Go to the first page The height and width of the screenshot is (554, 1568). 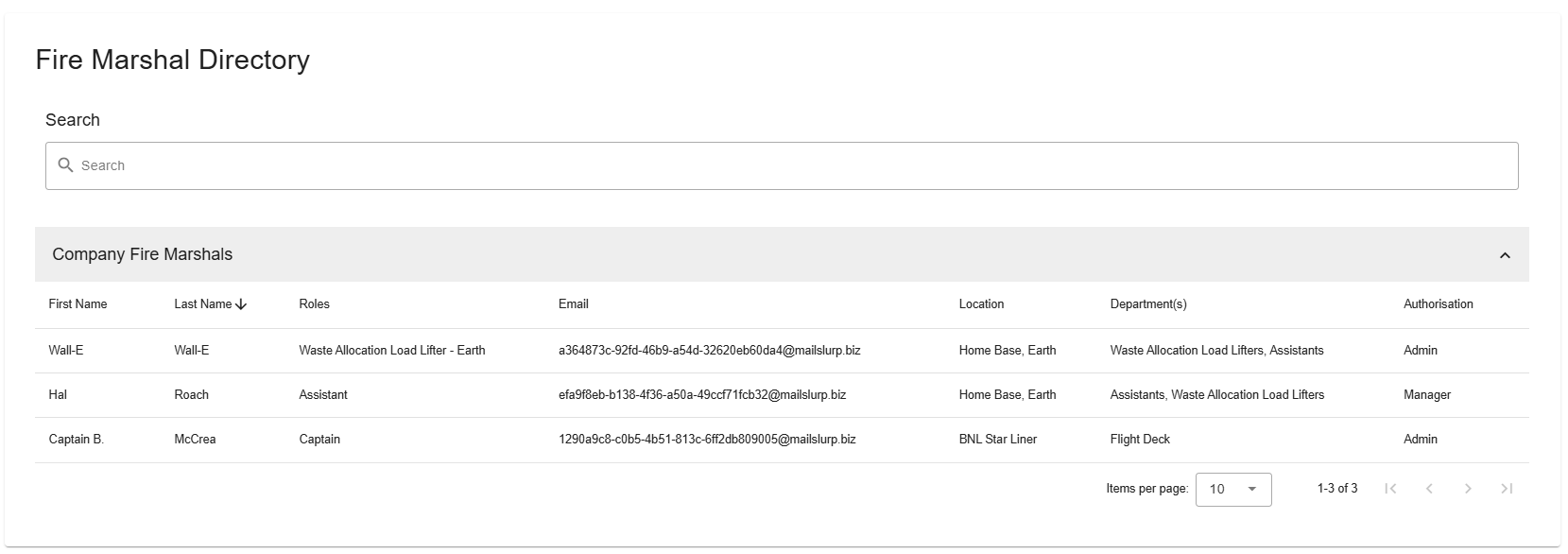point(1390,489)
